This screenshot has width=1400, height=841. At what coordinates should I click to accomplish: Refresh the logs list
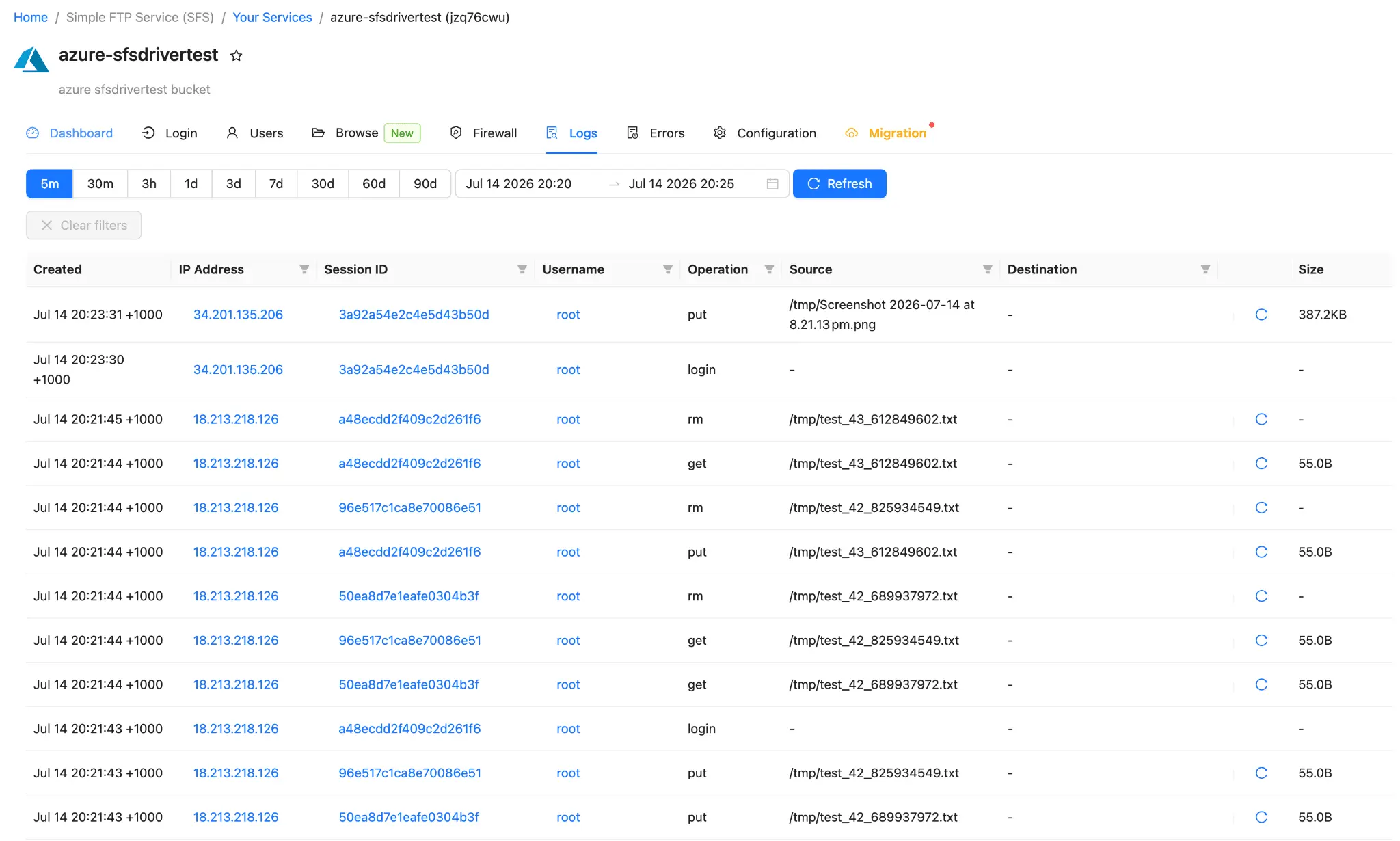pyautogui.click(x=839, y=184)
